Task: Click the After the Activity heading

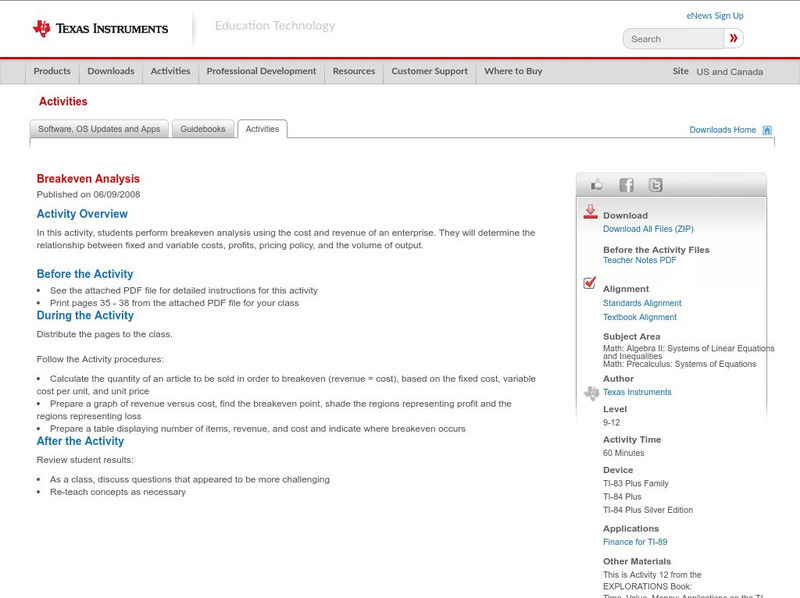Action: (80, 441)
